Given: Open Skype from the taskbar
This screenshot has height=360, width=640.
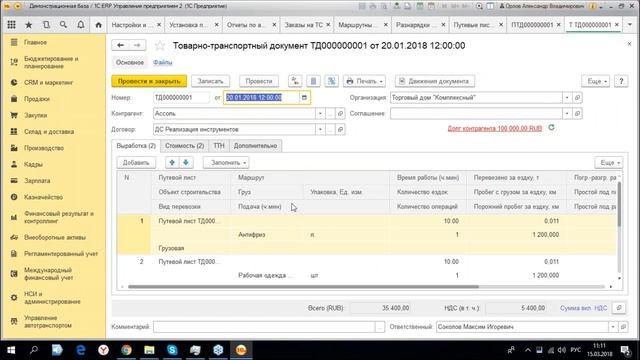Looking at the screenshot, I should [x=172, y=350].
